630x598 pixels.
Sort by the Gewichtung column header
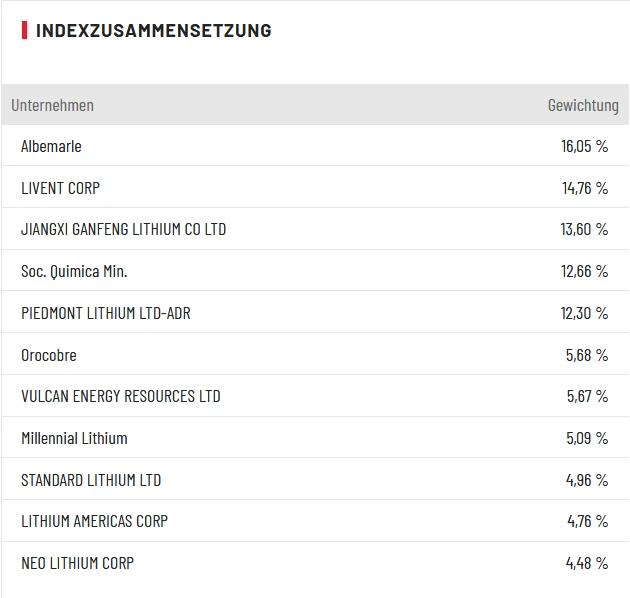pyautogui.click(x=582, y=105)
